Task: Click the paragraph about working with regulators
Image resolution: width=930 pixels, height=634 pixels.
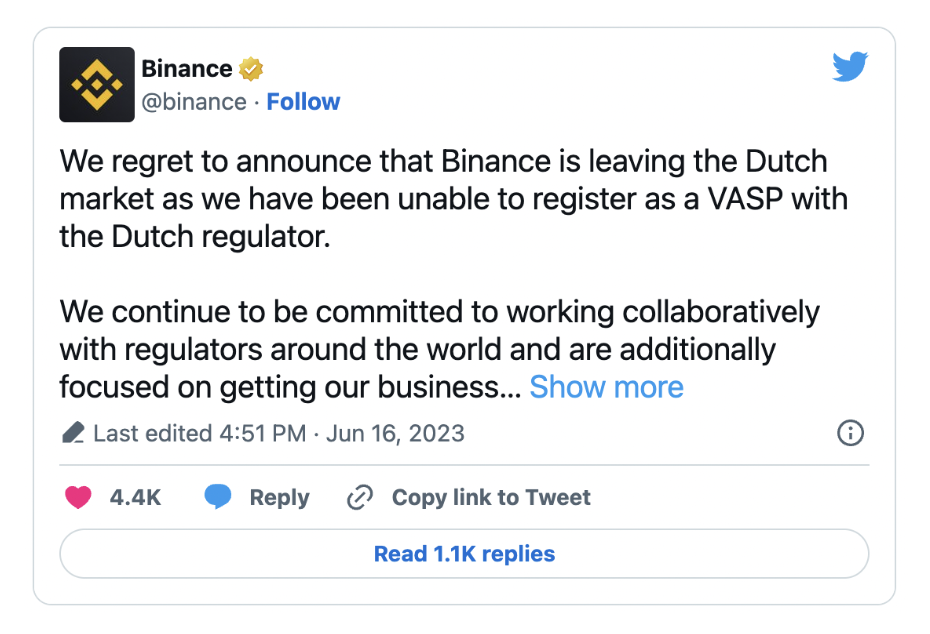Action: coord(439,349)
